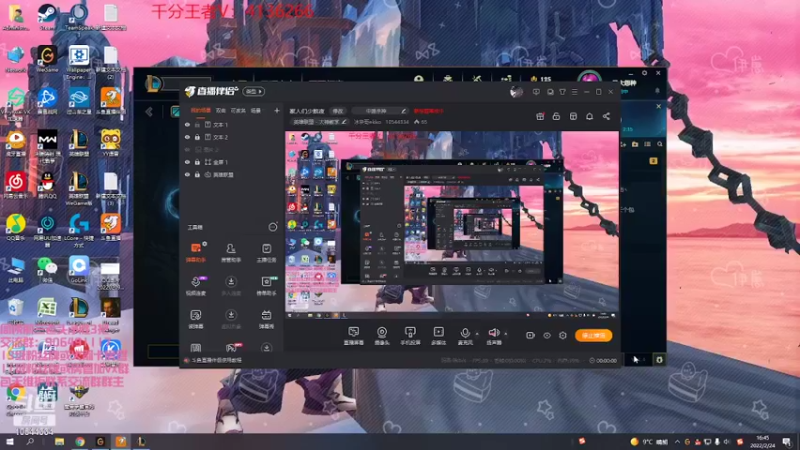Image resolution: width=800 pixels, height=450 pixels.
Task: Toggle the lock on 英雄联盟 layer
Action: point(197,174)
